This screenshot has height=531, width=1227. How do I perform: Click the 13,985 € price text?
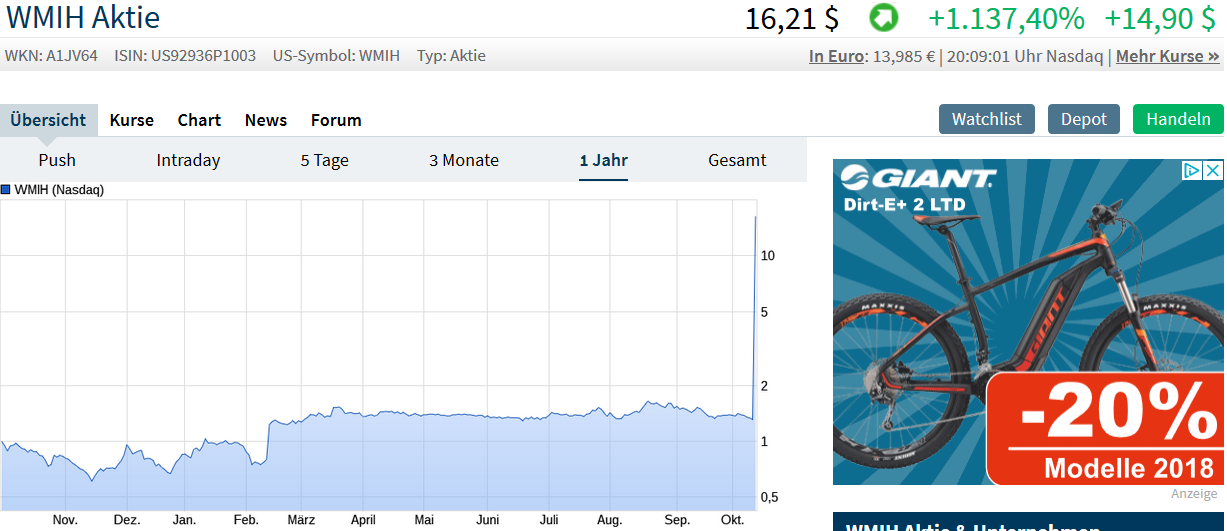pyautogui.click(x=904, y=56)
